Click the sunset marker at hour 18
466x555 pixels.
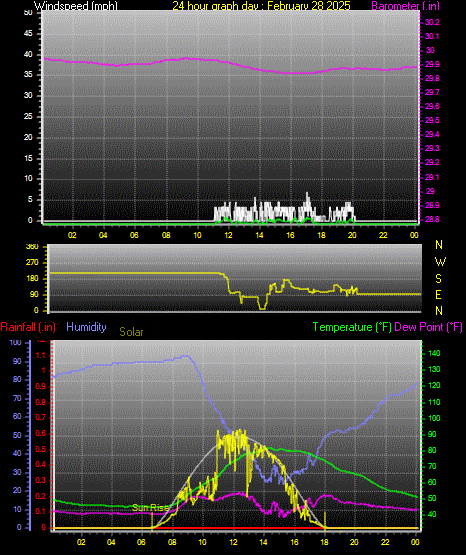point(325,520)
